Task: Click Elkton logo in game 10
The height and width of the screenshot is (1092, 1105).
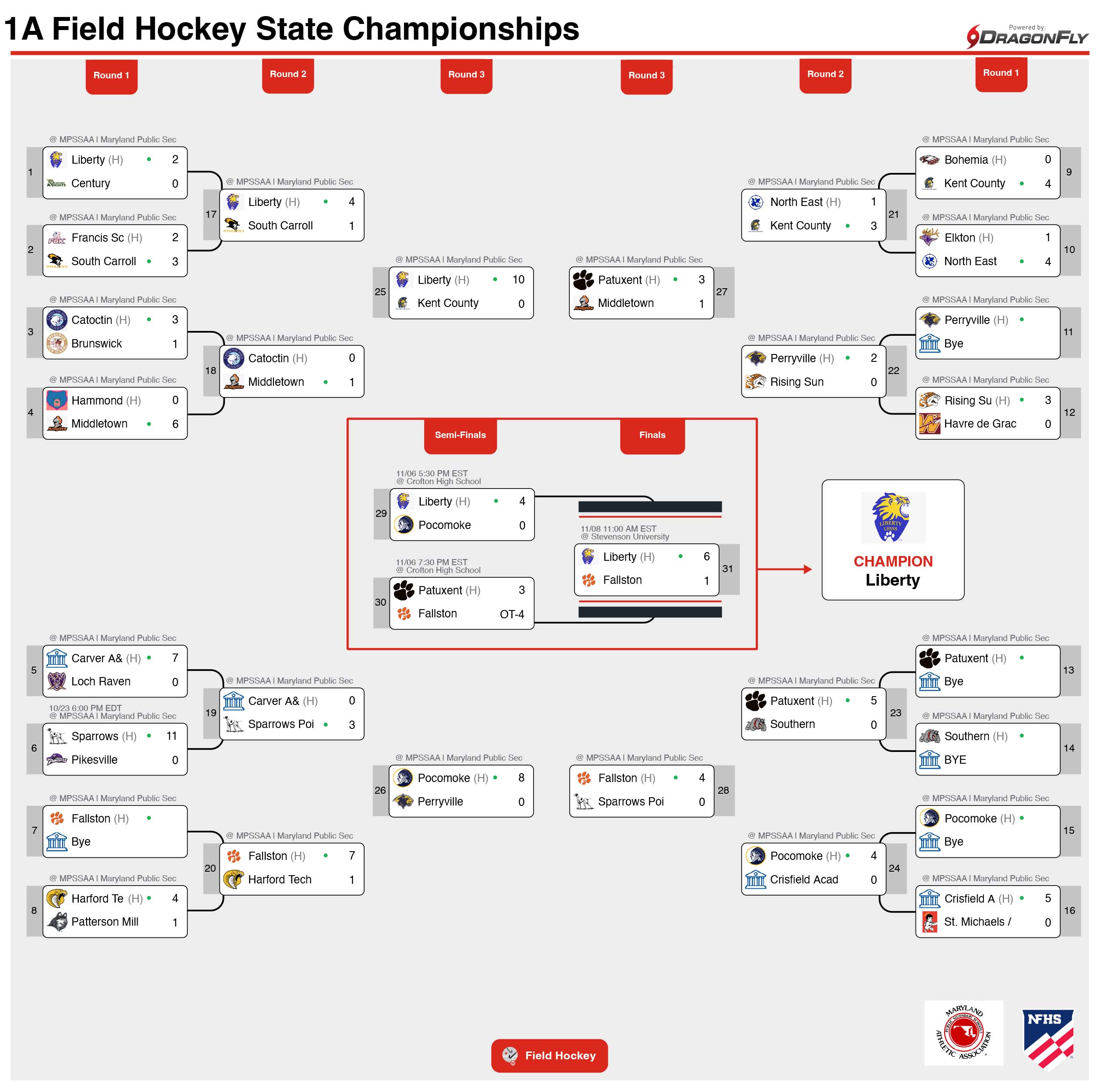Action: point(929,237)
